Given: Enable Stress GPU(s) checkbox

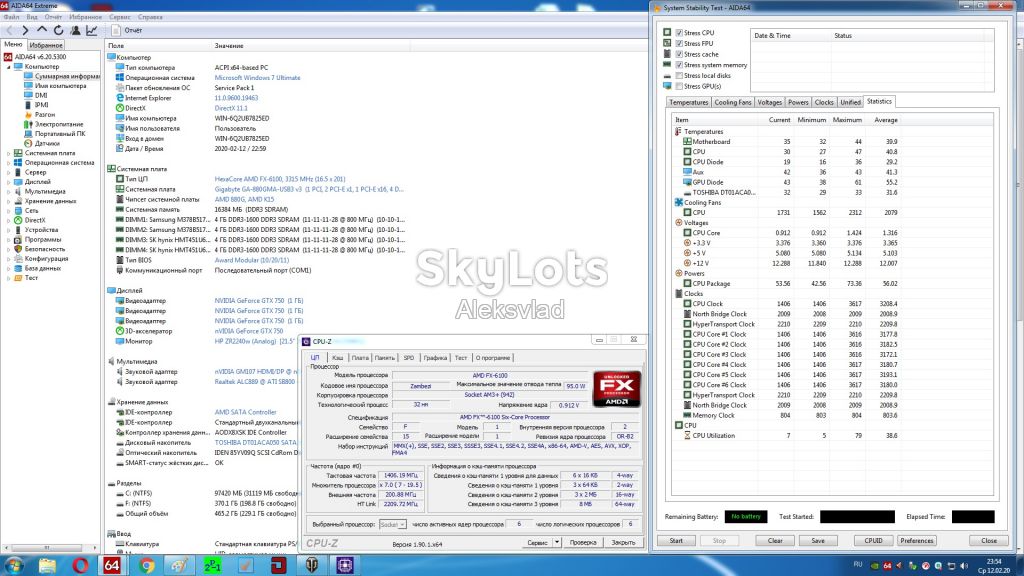Looking at the screenshot, I should point(679,86).
